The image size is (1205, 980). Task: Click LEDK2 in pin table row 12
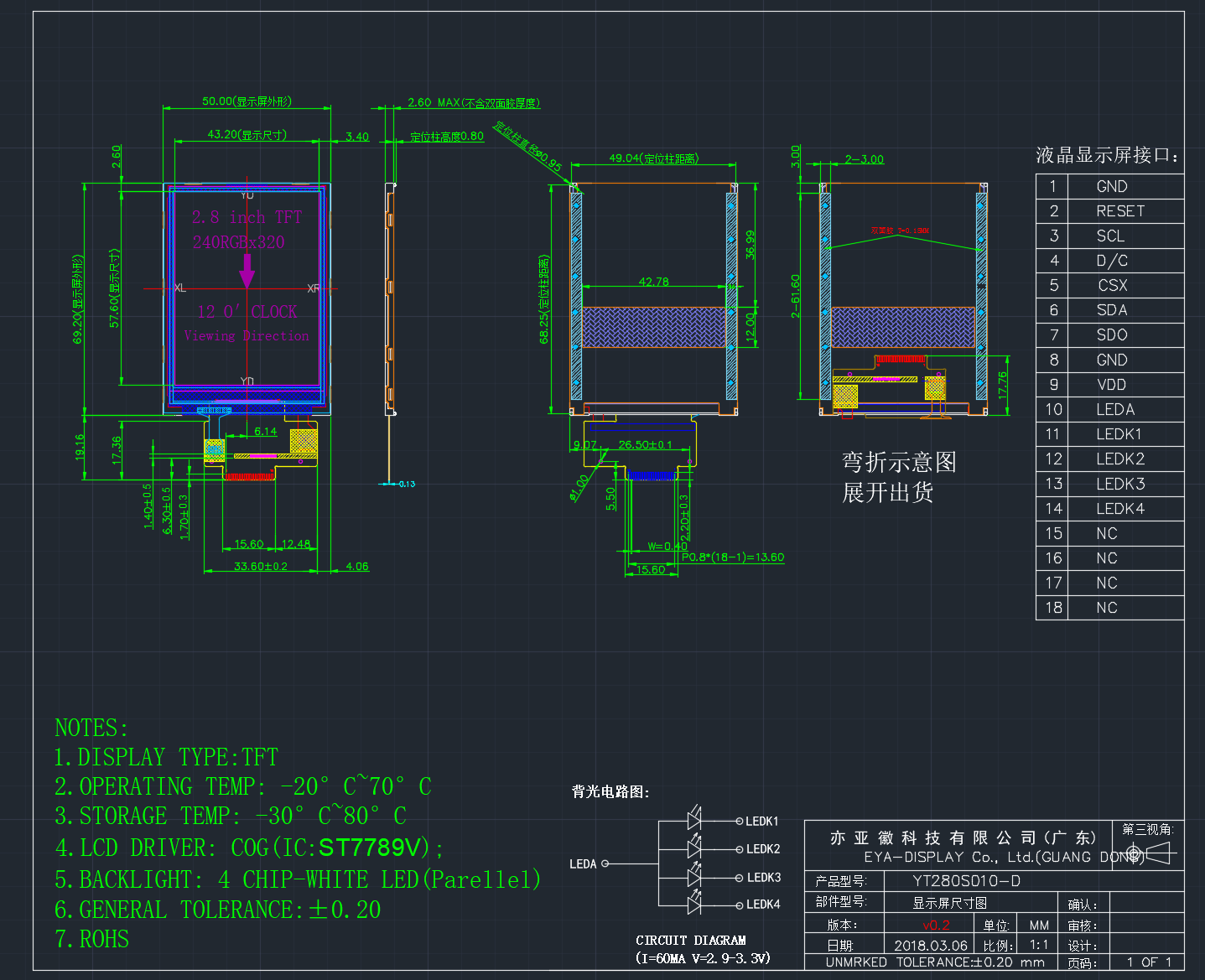[1120, 459]
